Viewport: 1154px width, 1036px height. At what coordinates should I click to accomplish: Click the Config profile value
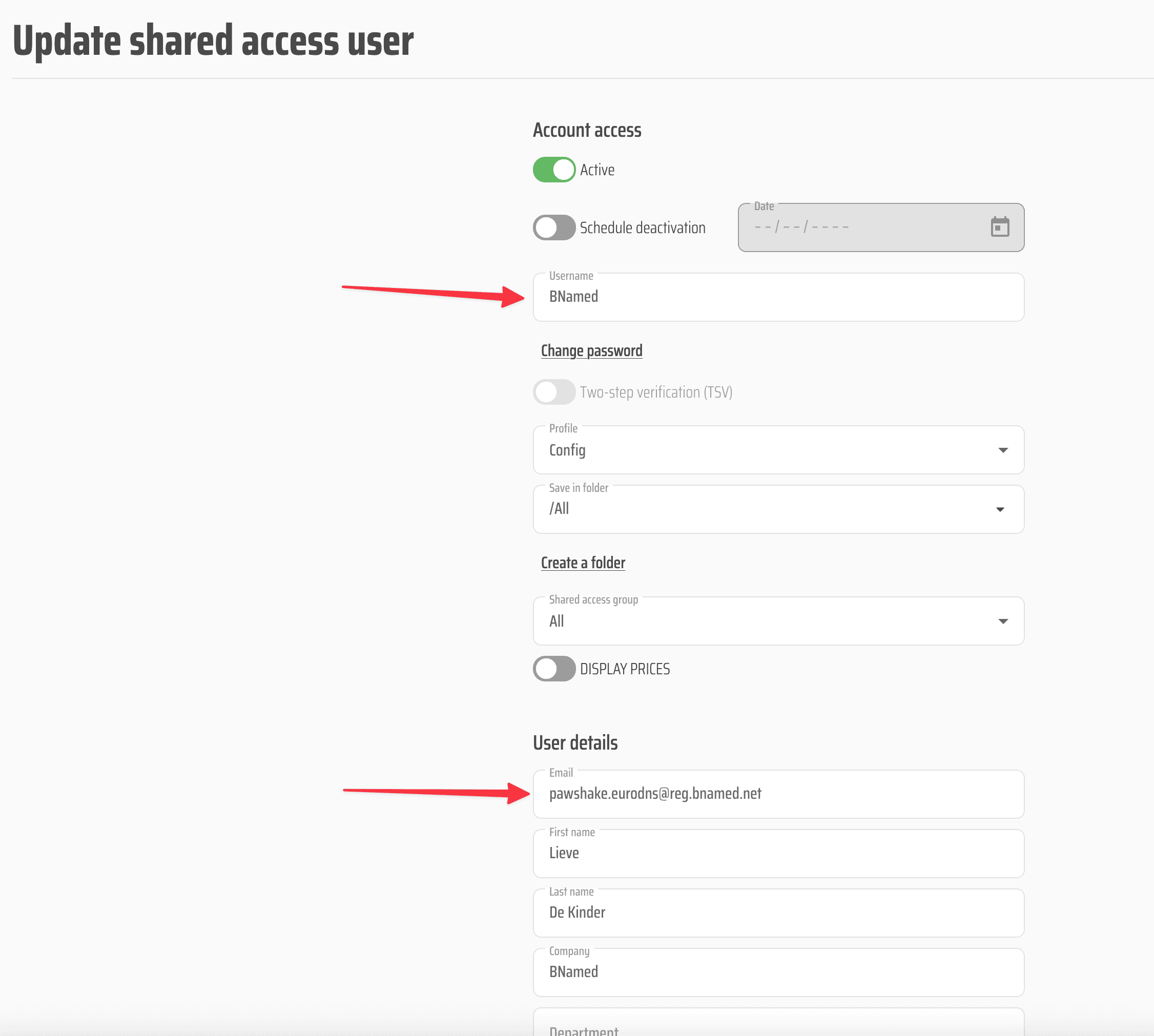[x=567, y=450]
